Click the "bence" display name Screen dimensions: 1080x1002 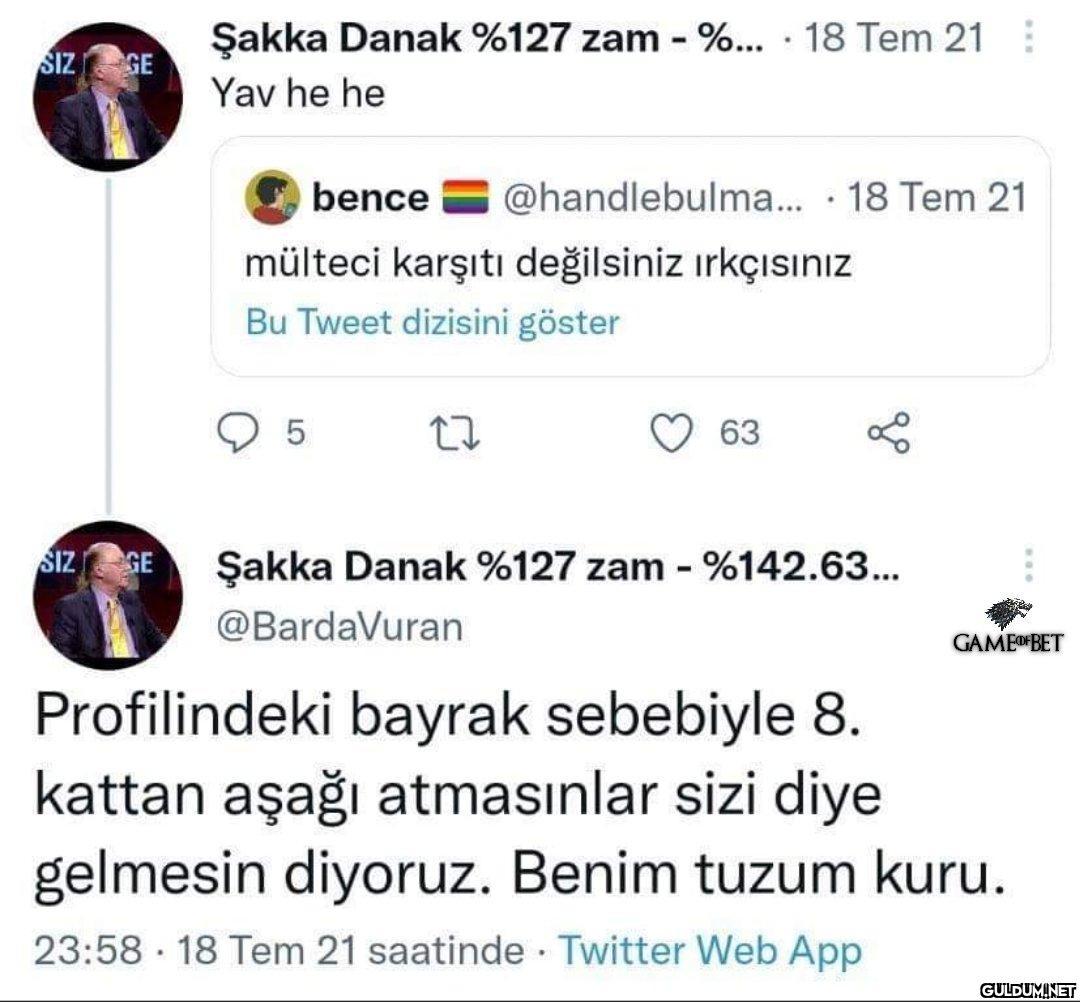[370, 197]
